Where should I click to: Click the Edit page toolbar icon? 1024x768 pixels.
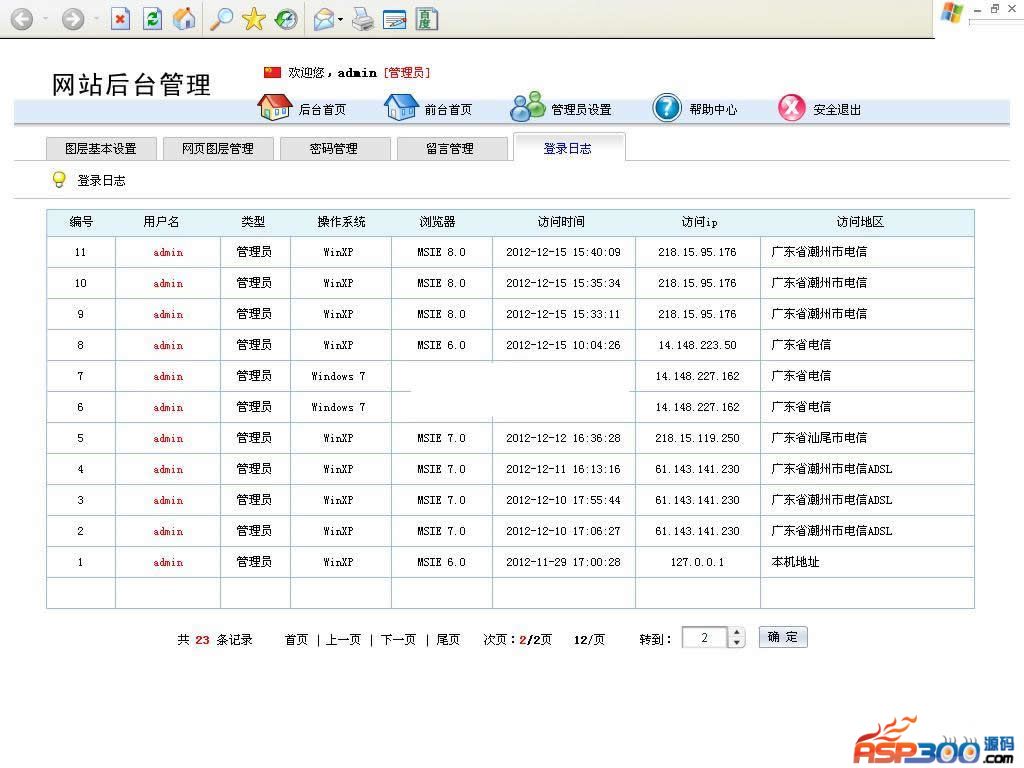pos(394,20)
